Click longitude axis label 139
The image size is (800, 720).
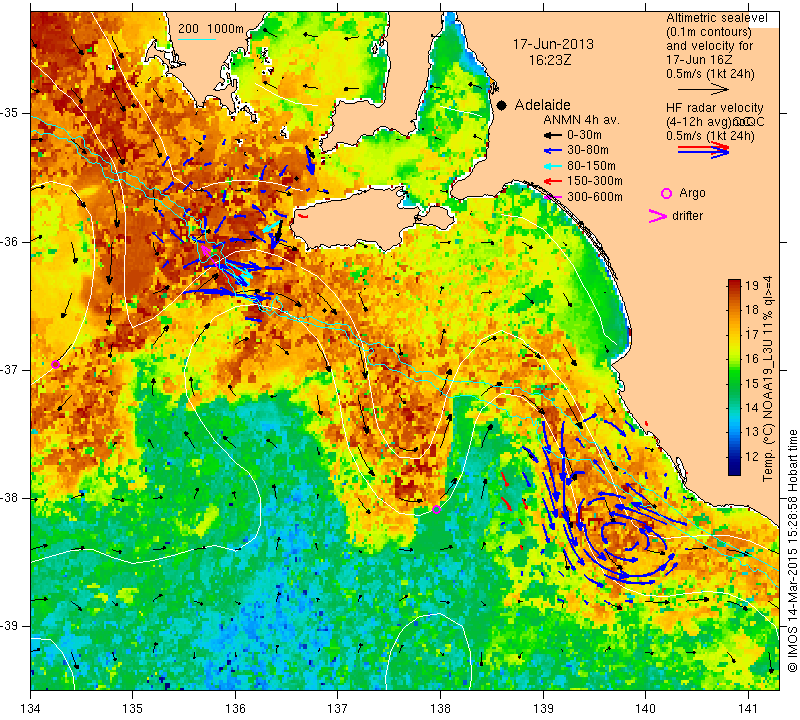click(x=543, y=709)
